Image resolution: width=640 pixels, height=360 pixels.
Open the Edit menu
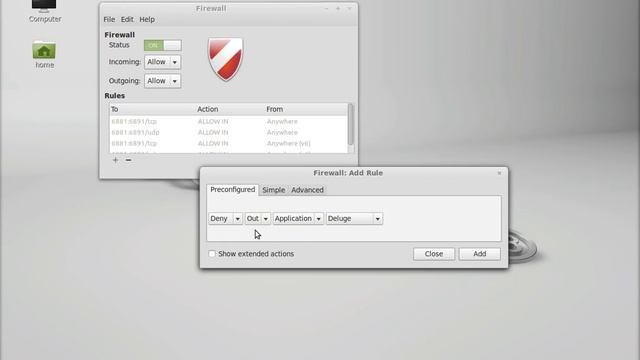[x=127, y=19]
